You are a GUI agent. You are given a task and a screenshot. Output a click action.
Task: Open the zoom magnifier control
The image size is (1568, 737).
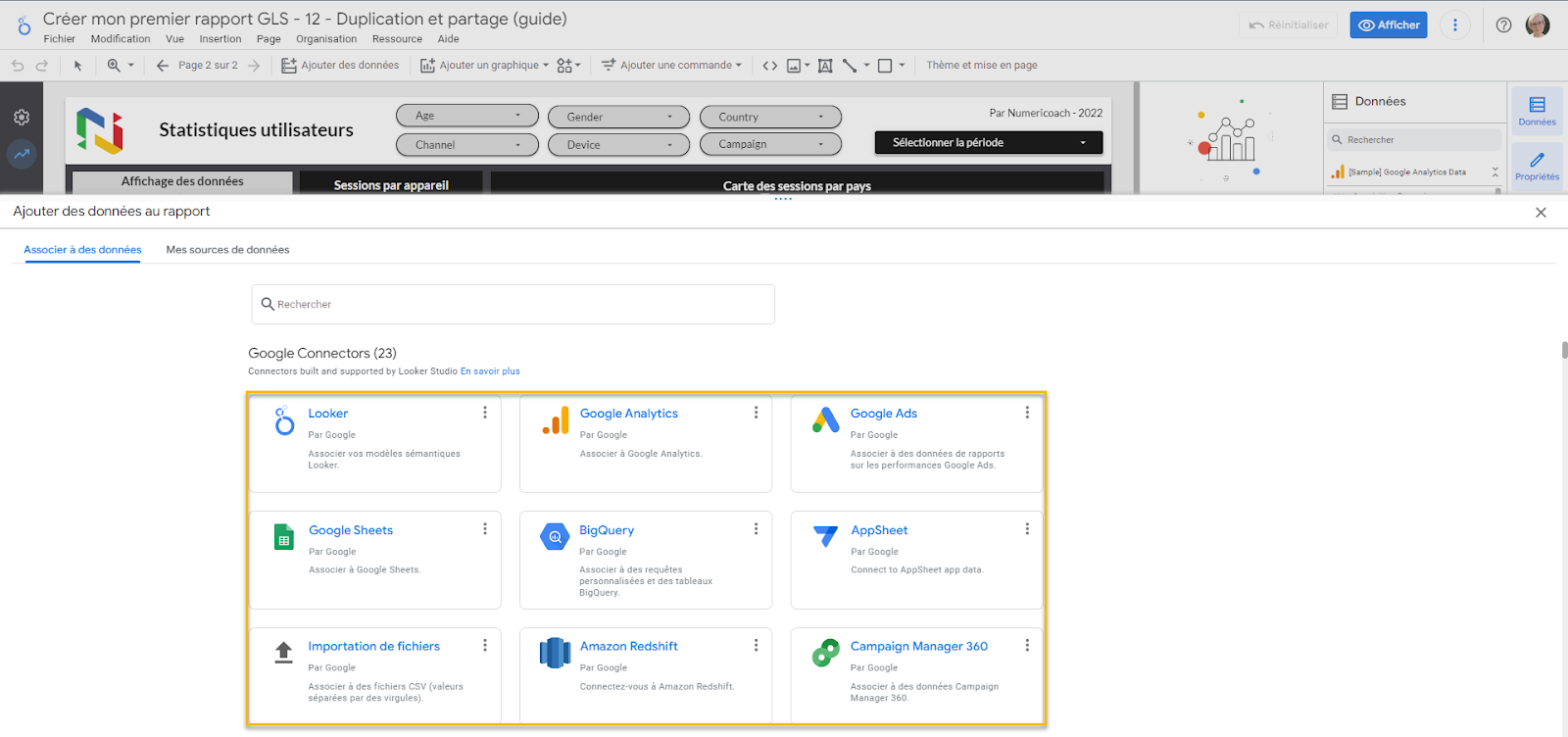[x=120, y=66]
